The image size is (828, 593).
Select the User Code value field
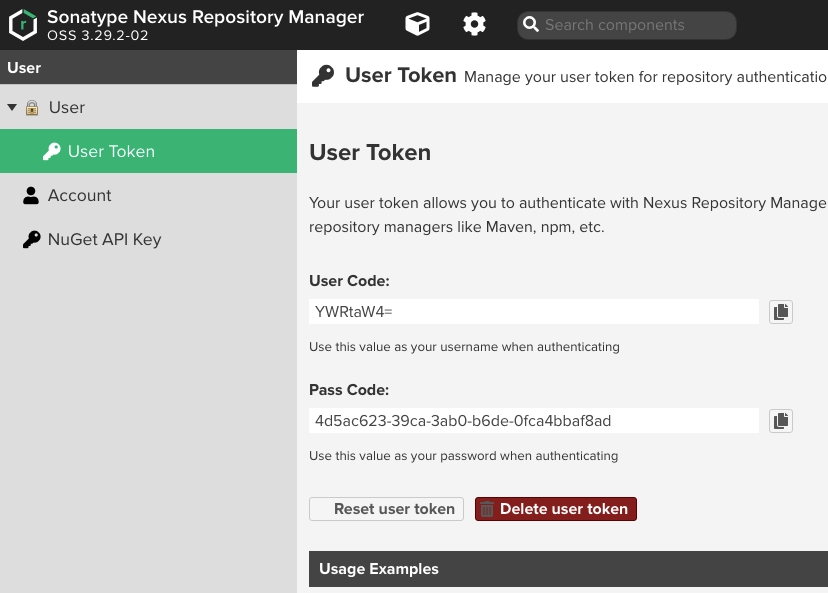tap(534, 312)
